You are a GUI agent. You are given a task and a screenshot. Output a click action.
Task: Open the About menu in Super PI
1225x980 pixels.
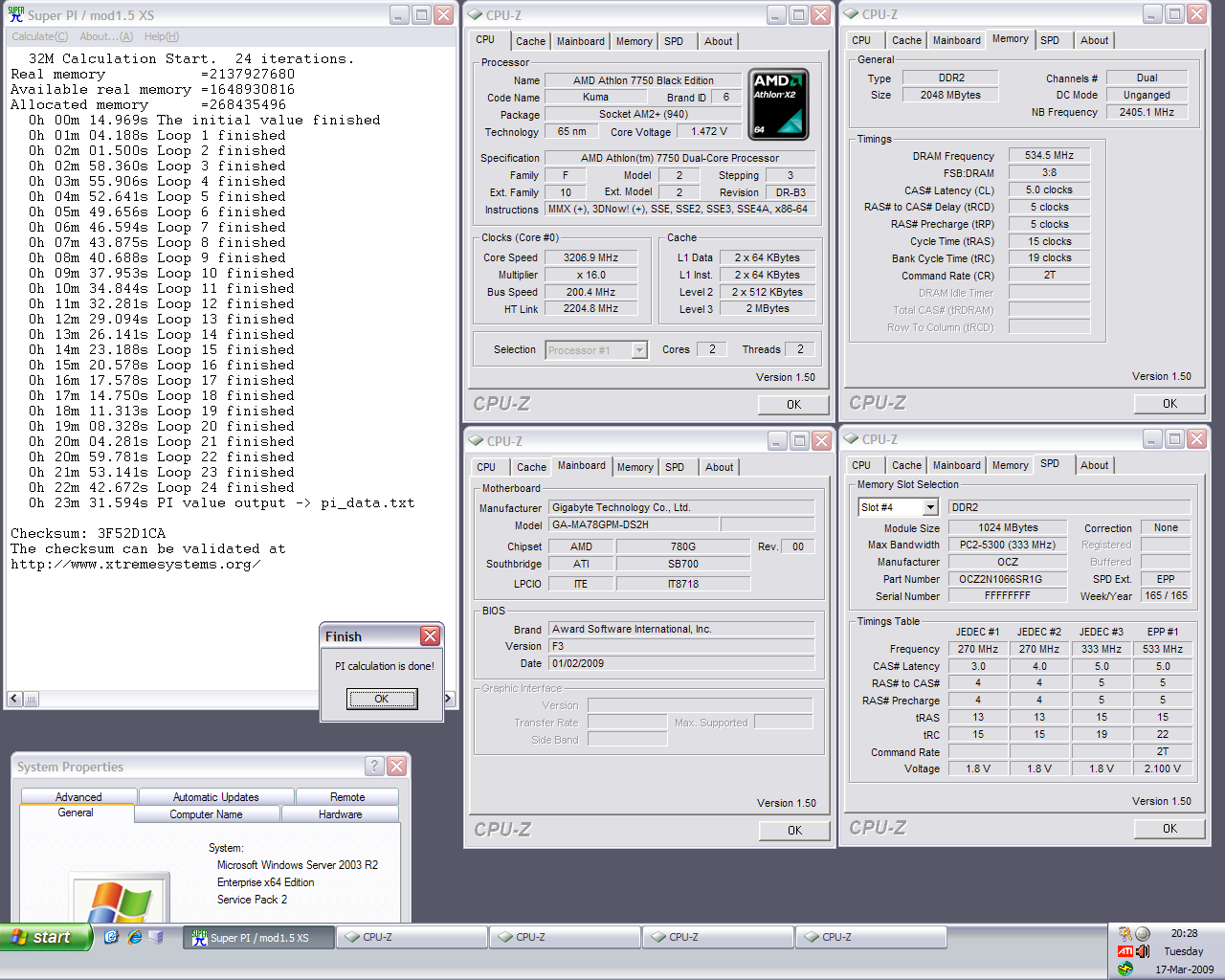106,36
